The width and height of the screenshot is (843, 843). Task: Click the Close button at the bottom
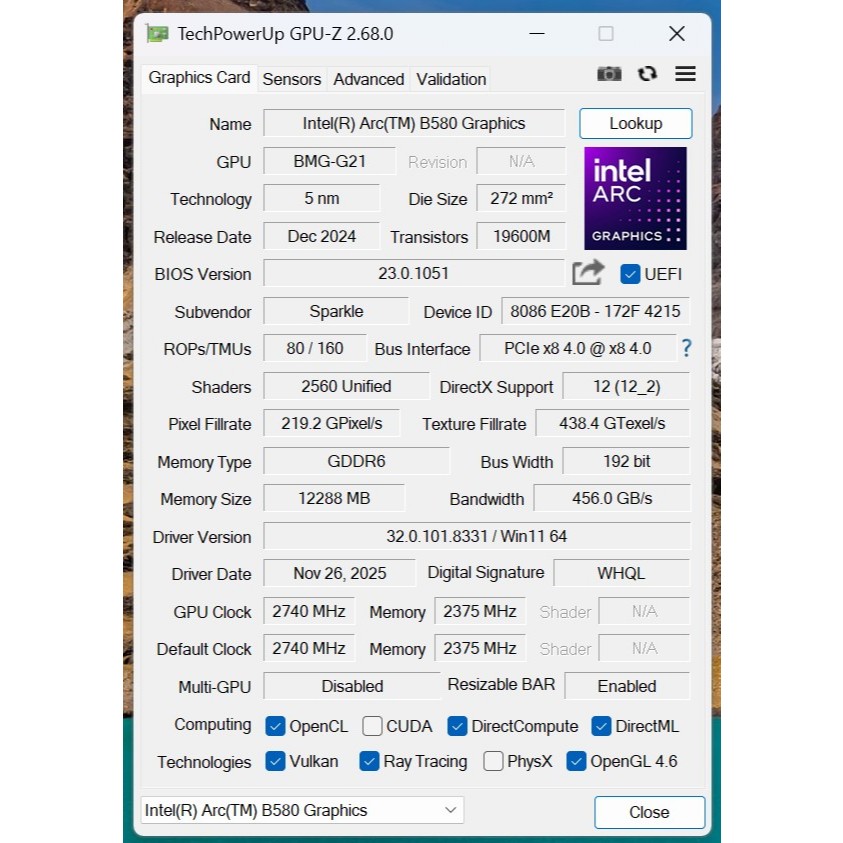(649, 812)
